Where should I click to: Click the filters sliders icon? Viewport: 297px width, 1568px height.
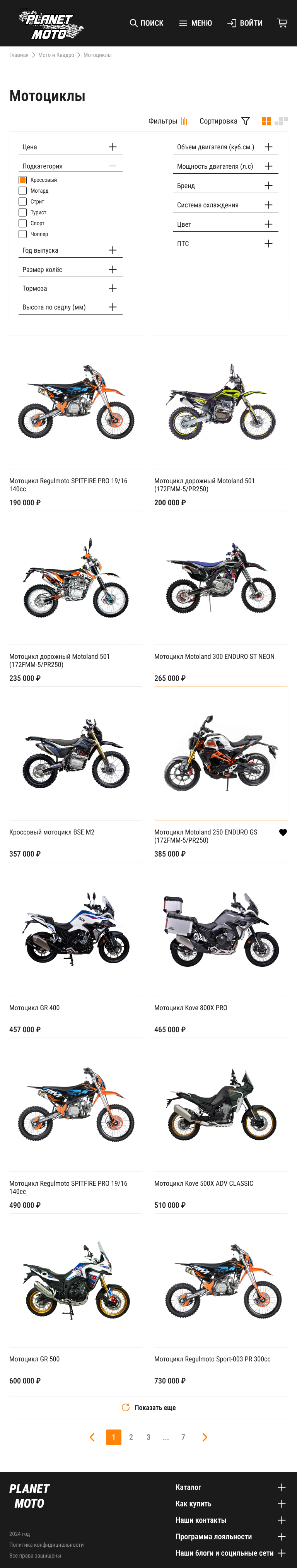point(184,121)
